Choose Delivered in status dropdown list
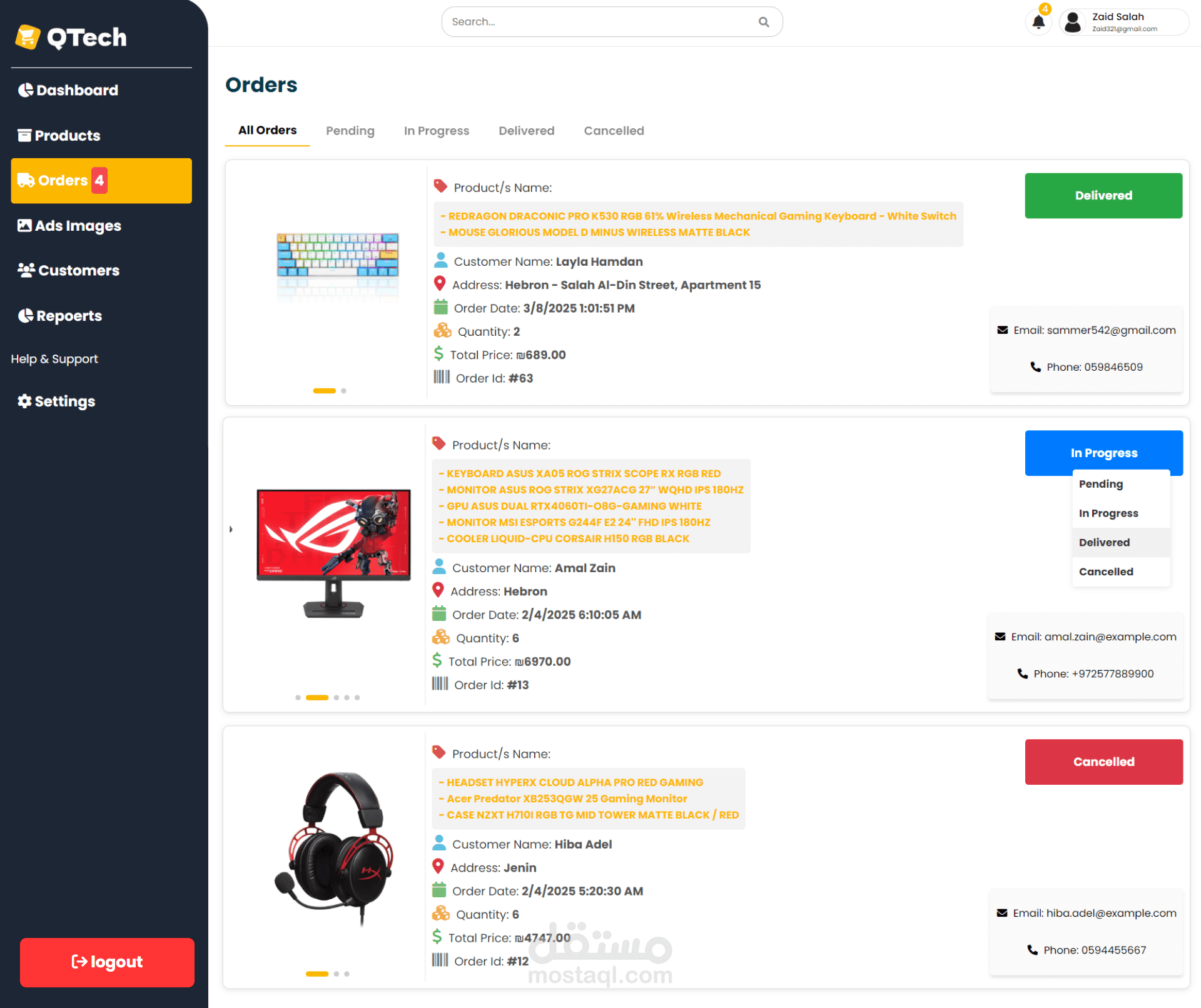This screenshot has width=1201, height=1008. tap(1121, 543)
